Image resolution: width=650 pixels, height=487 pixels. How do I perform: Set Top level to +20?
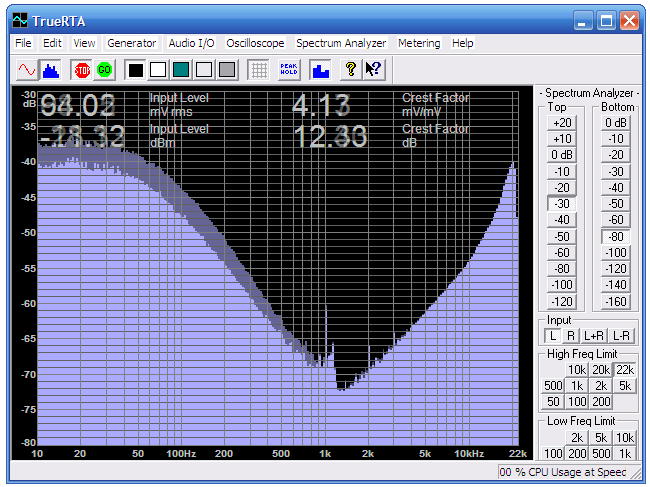(x=562, y=123)
